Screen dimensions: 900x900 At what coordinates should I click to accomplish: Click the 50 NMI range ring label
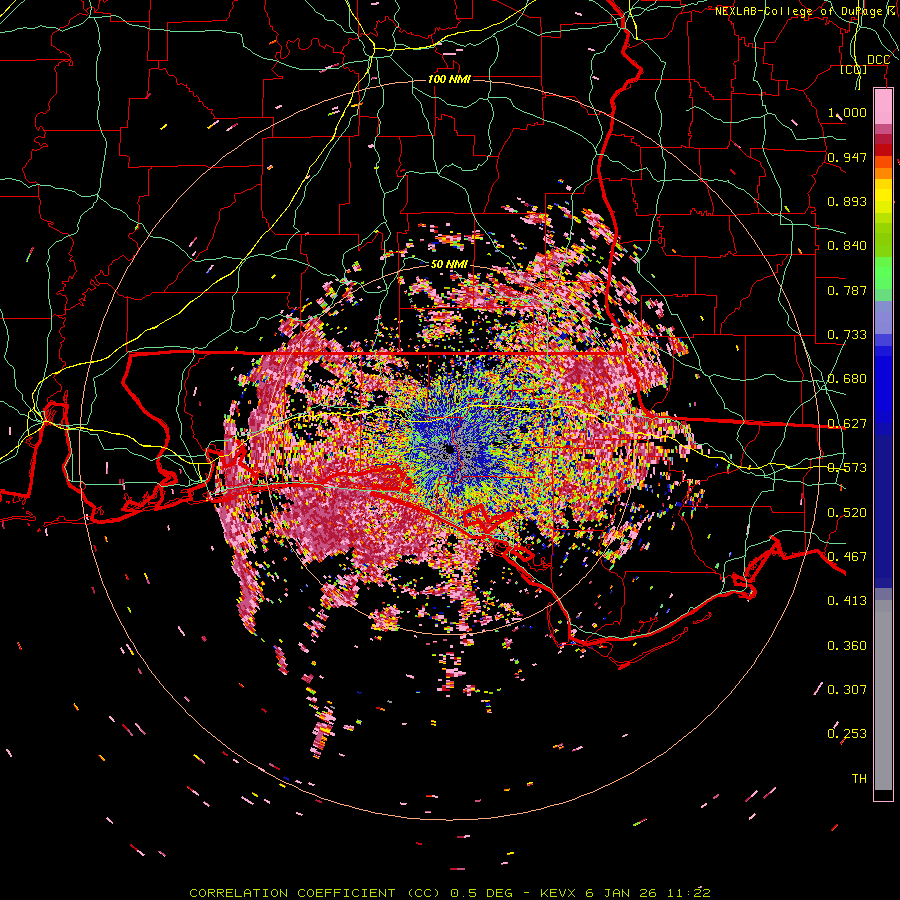(x=449, y=265)
